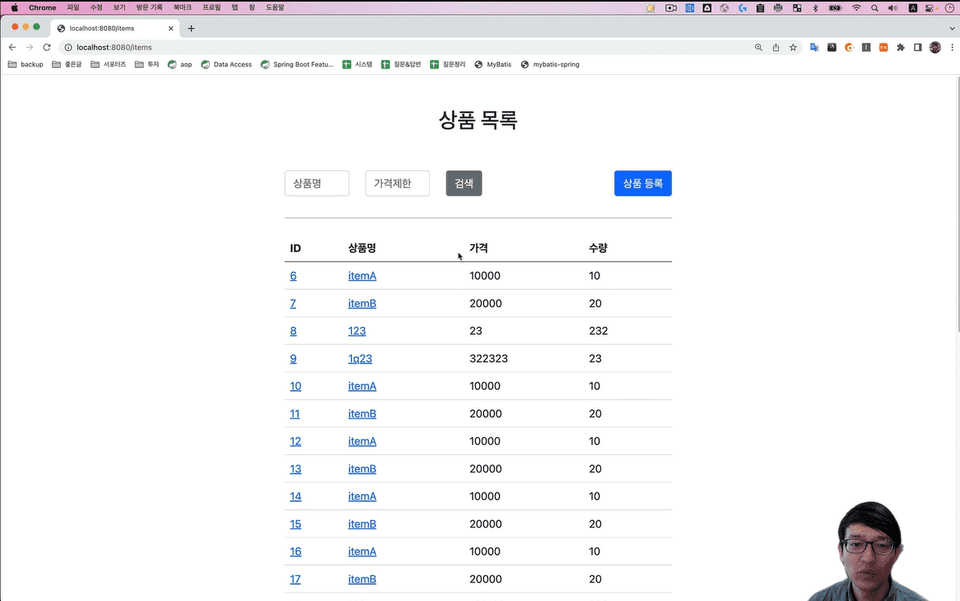Open the clipboard menu bar icon

[x=760, y=8]
